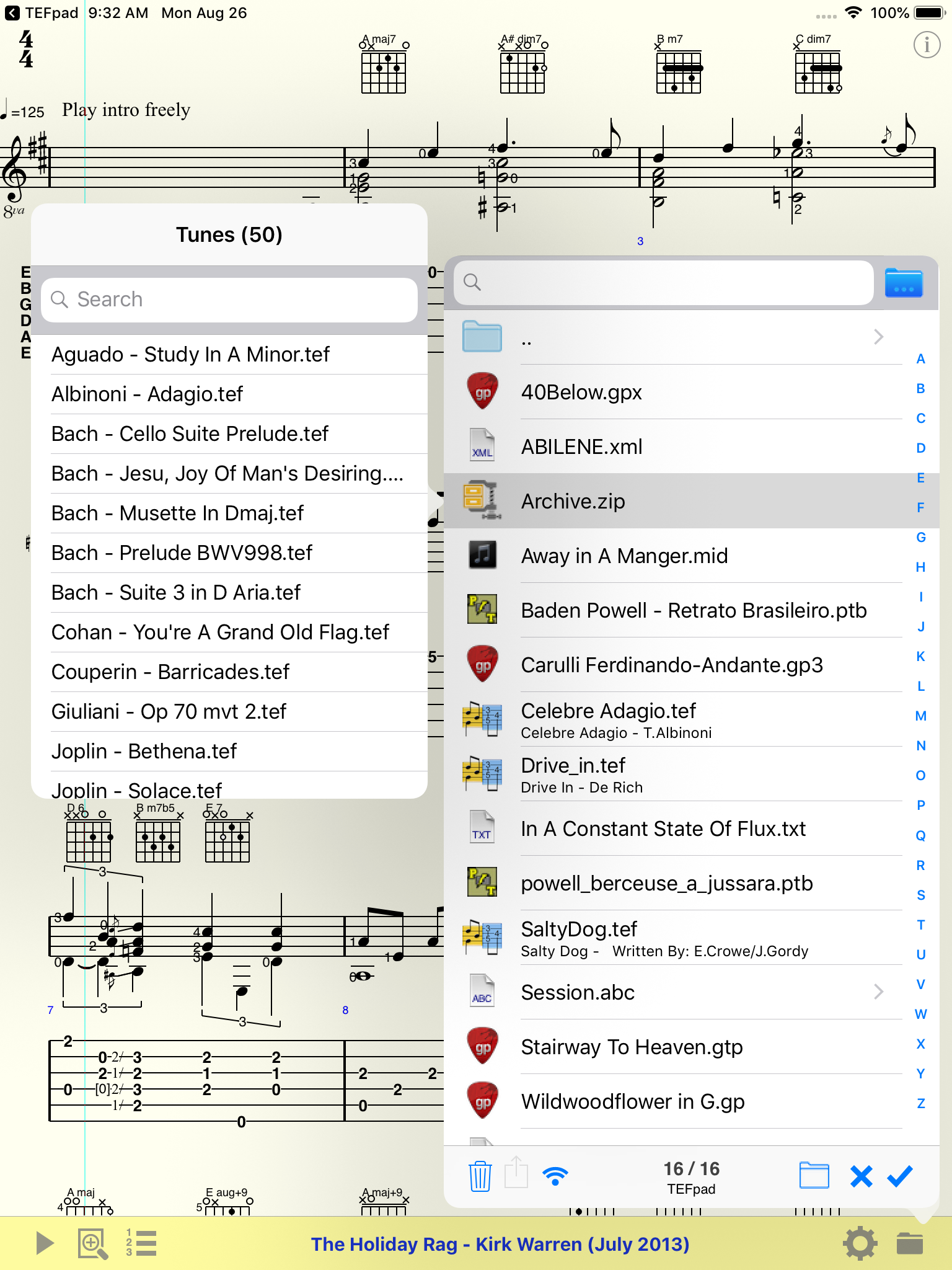Open the parent folder chevron
Image resolution: width=952 pixels, height=1270 pixels.
pos(878,337)
